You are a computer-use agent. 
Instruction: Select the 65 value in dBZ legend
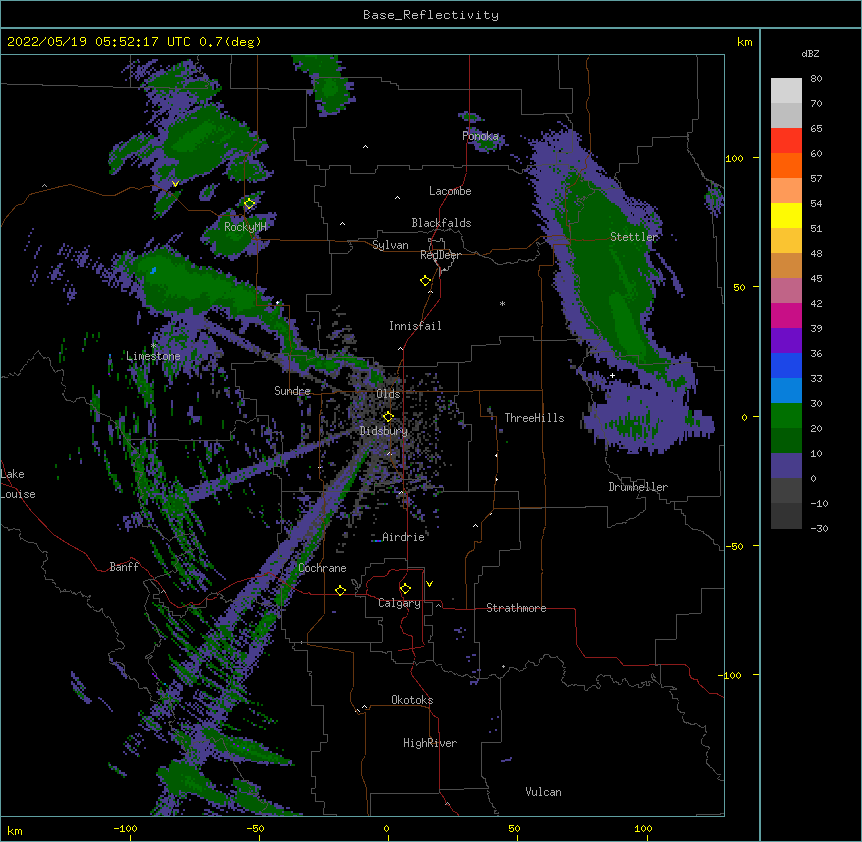click(816, 129)
